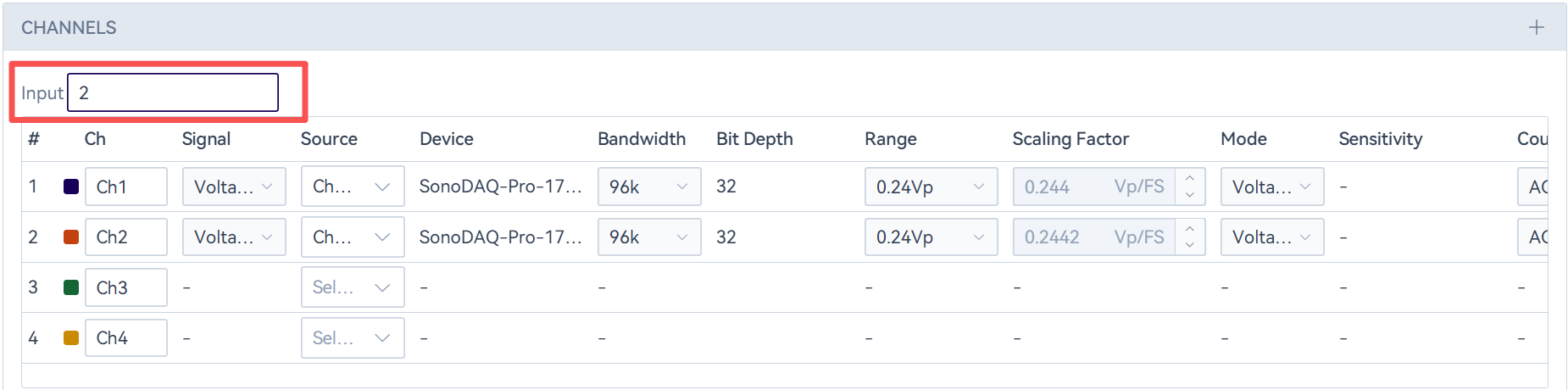
Task: Increase Ch1 scaling factor with up arrow
Action: 1190,178
